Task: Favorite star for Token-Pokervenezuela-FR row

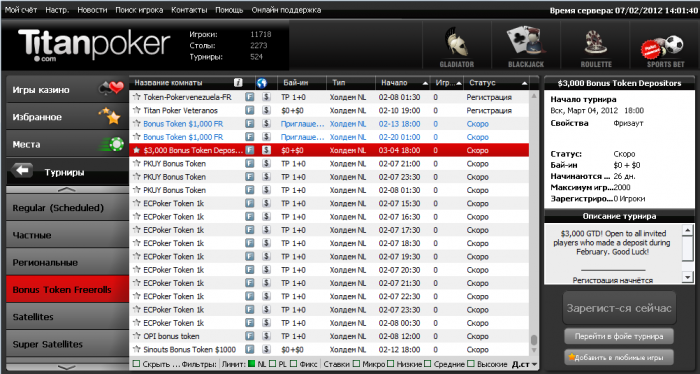Action: tap(137, 97)
